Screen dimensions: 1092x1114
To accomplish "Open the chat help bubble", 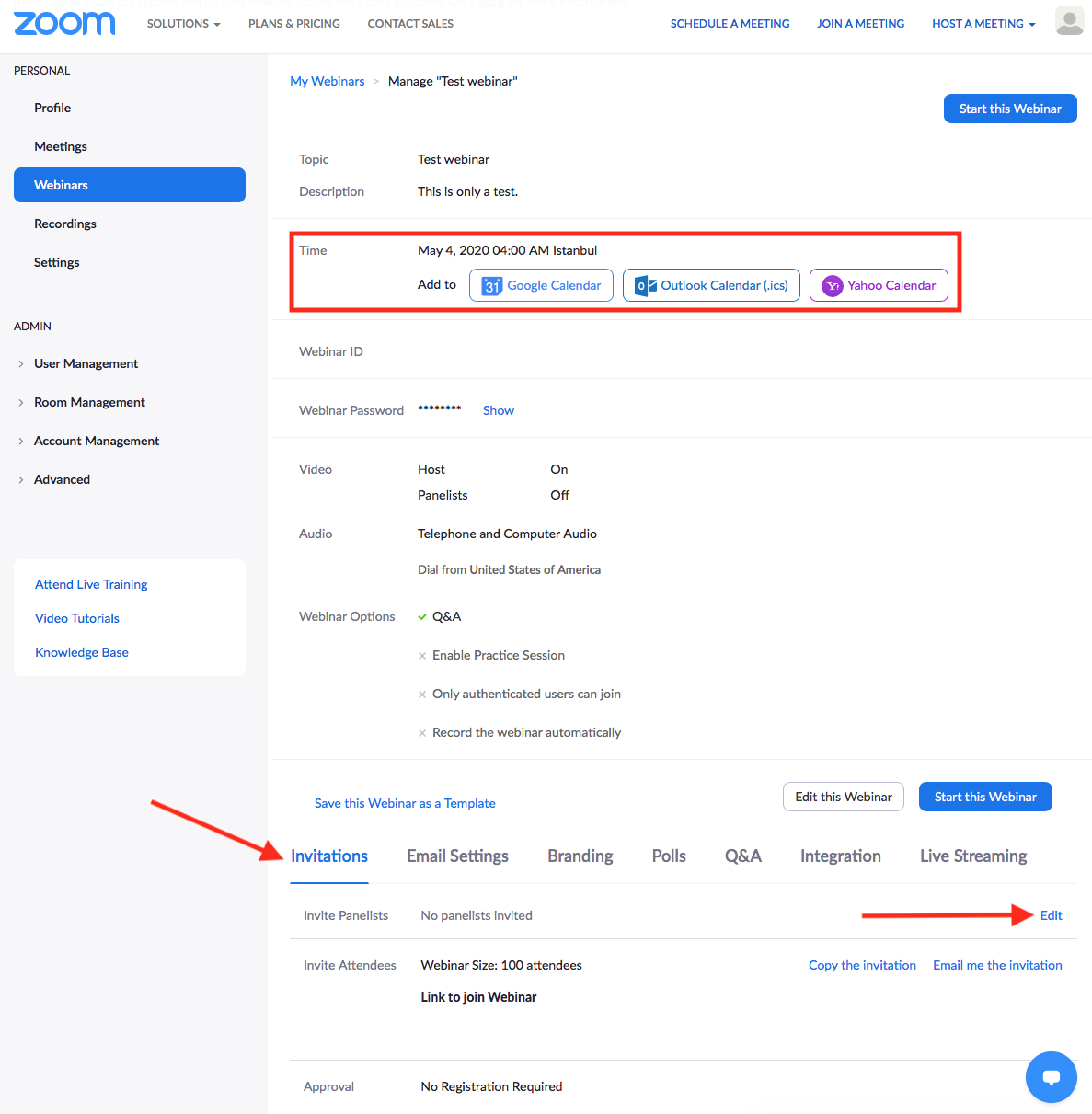I will (x=1051, y=1076).
